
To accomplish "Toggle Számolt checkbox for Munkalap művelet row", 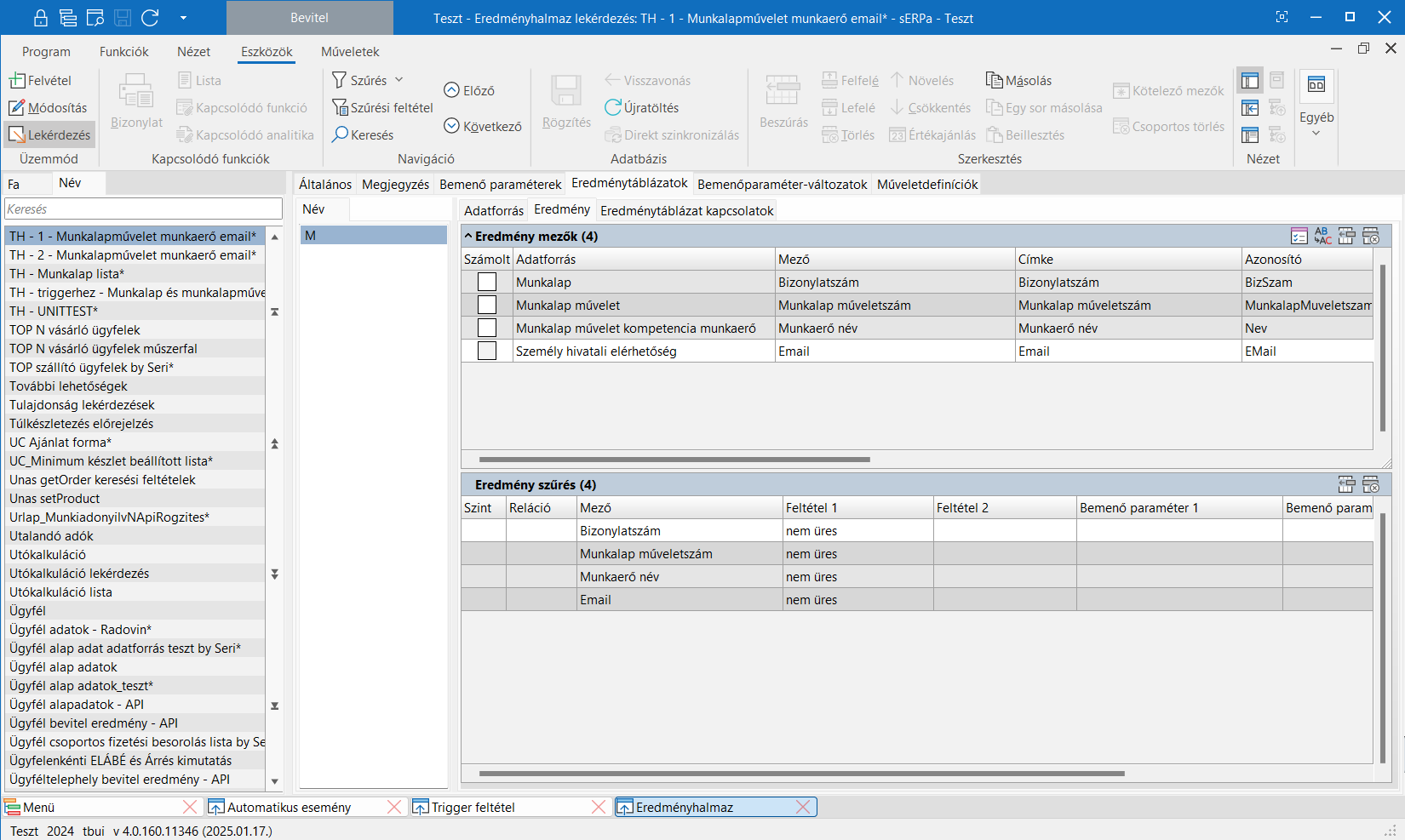I will [x=487, y=306].
